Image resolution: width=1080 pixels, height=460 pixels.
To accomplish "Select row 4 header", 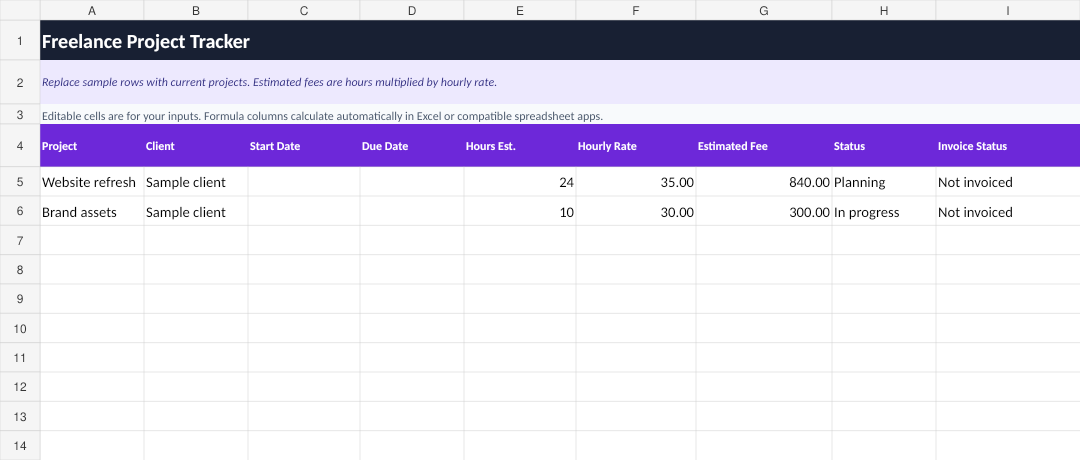I will 20,146.
